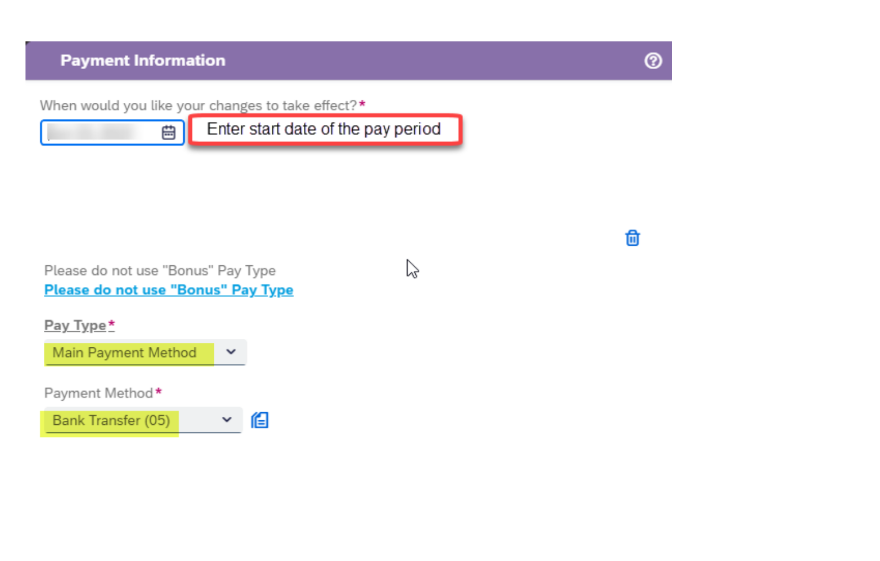This screenshot has height=561, width=880.
Task: Click the red asterisk next to Payment Method
Action: pos(158,393)
